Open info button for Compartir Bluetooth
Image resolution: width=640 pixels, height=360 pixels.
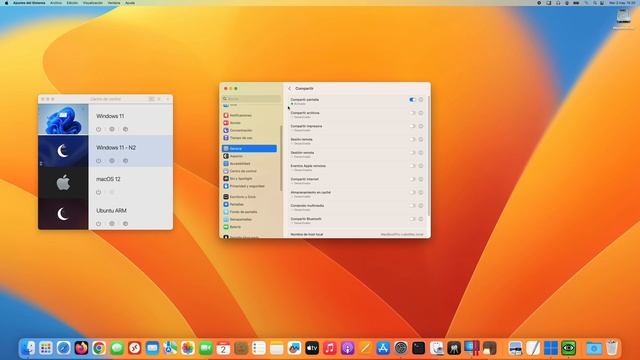[x=421, y=219]
